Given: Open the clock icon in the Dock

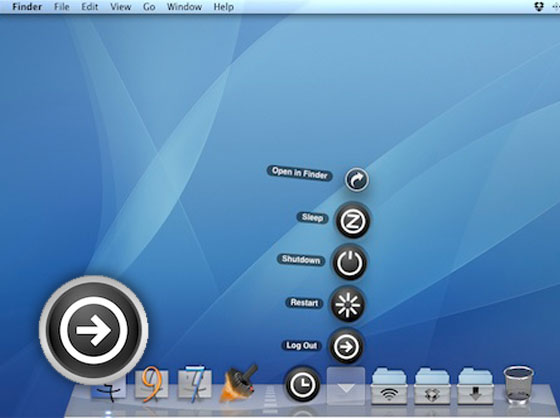Looking at the screenshot, I should [302, 384].
